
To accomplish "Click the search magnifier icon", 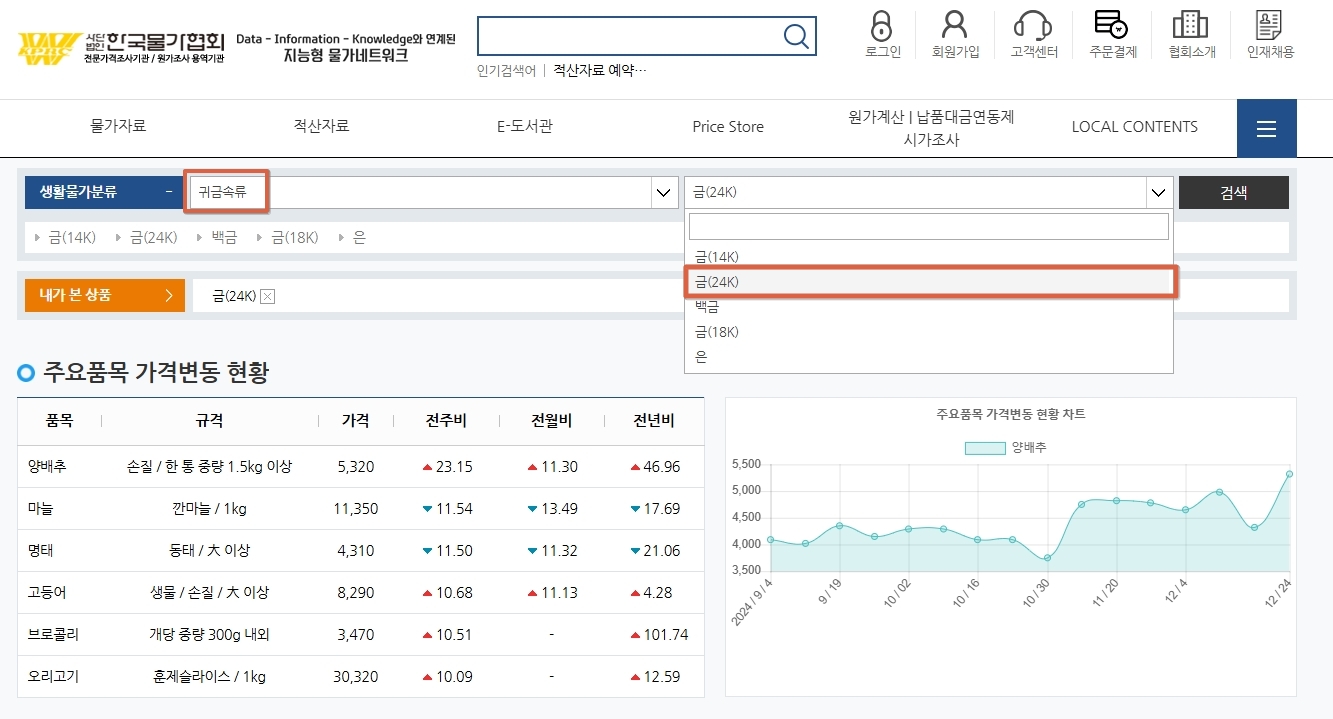I will coord(796,36).
